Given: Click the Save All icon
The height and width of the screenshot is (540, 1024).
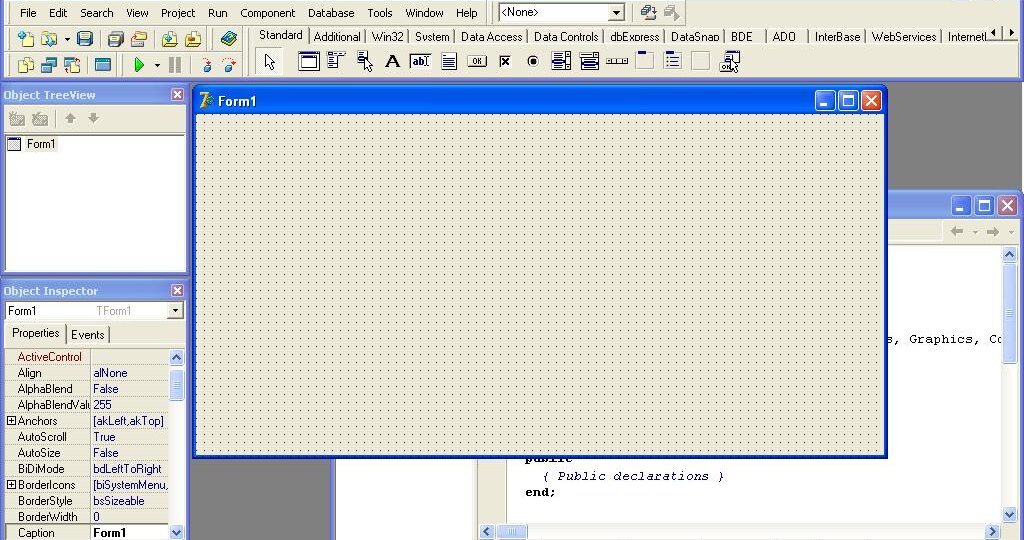Looking at the screenshot, I should [116, 39].
